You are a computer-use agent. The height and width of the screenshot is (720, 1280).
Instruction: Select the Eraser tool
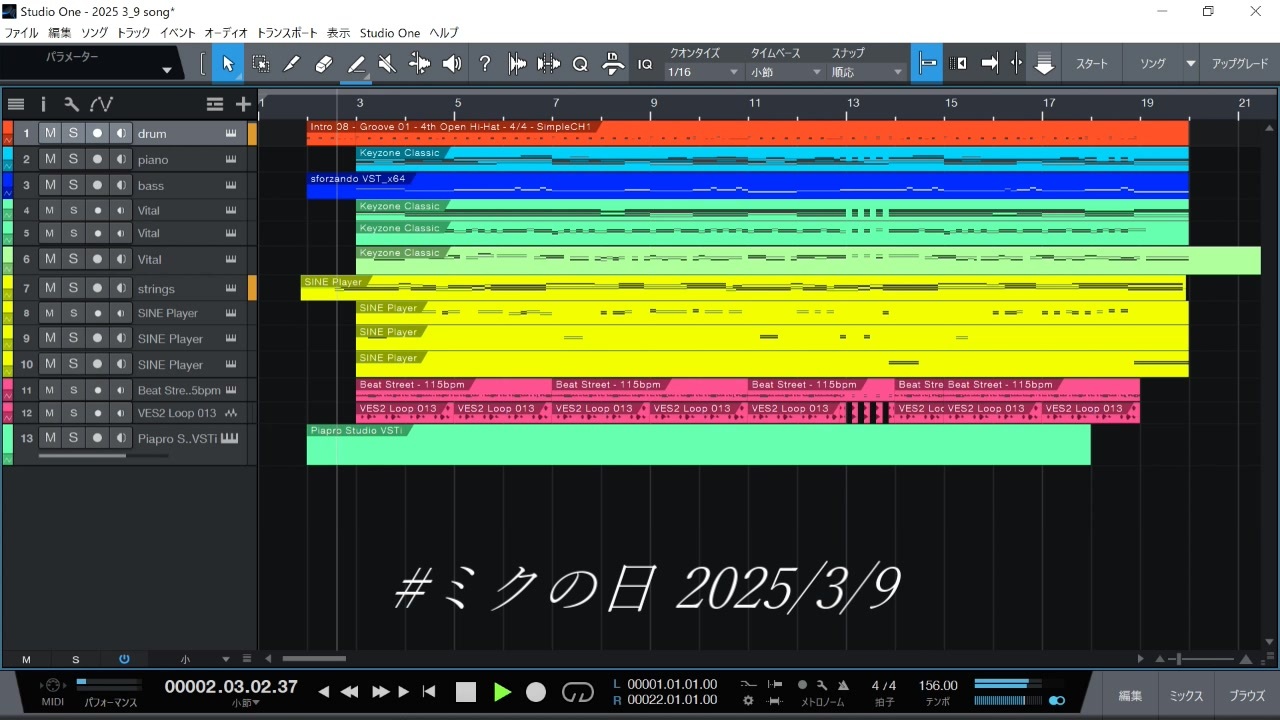(x=323, y=64)
